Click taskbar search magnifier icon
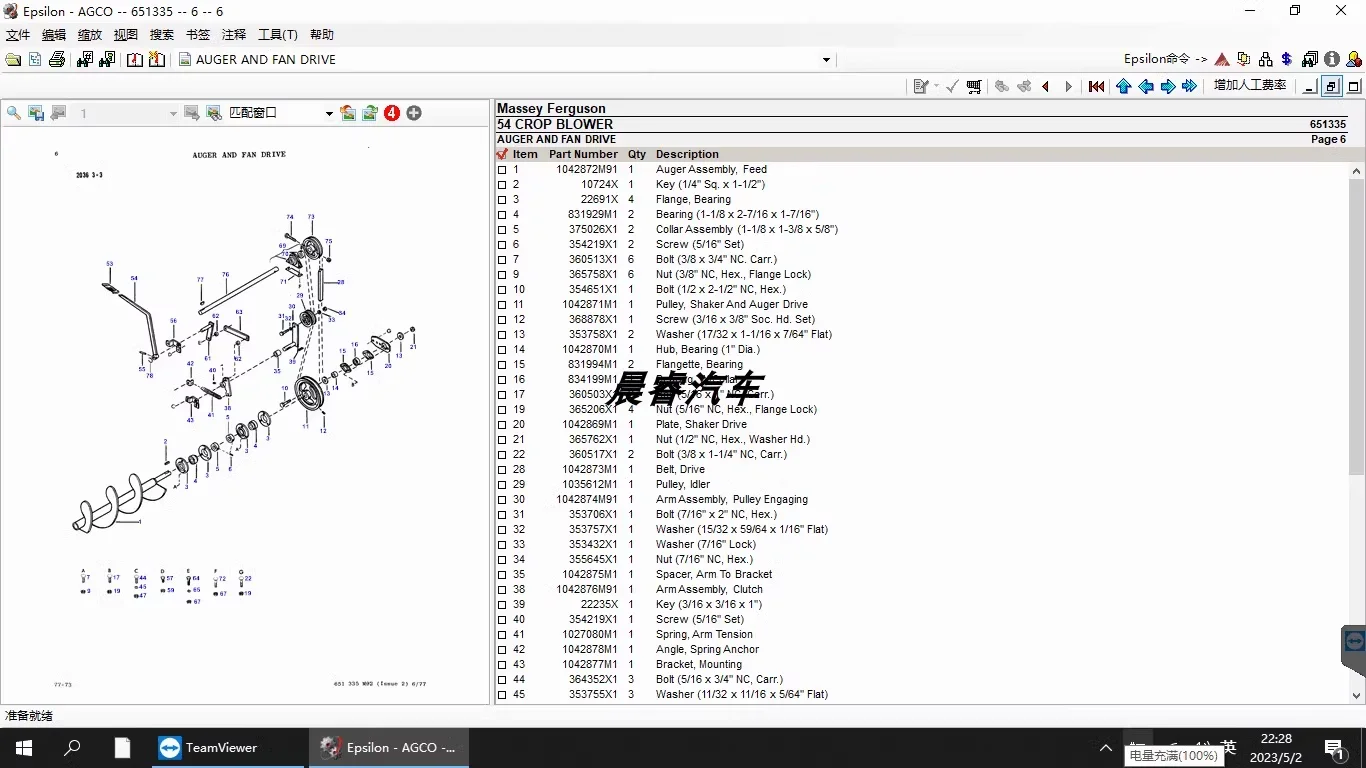Image resolution: width=1366 pixels, height=768 pixels. point(72,748)
